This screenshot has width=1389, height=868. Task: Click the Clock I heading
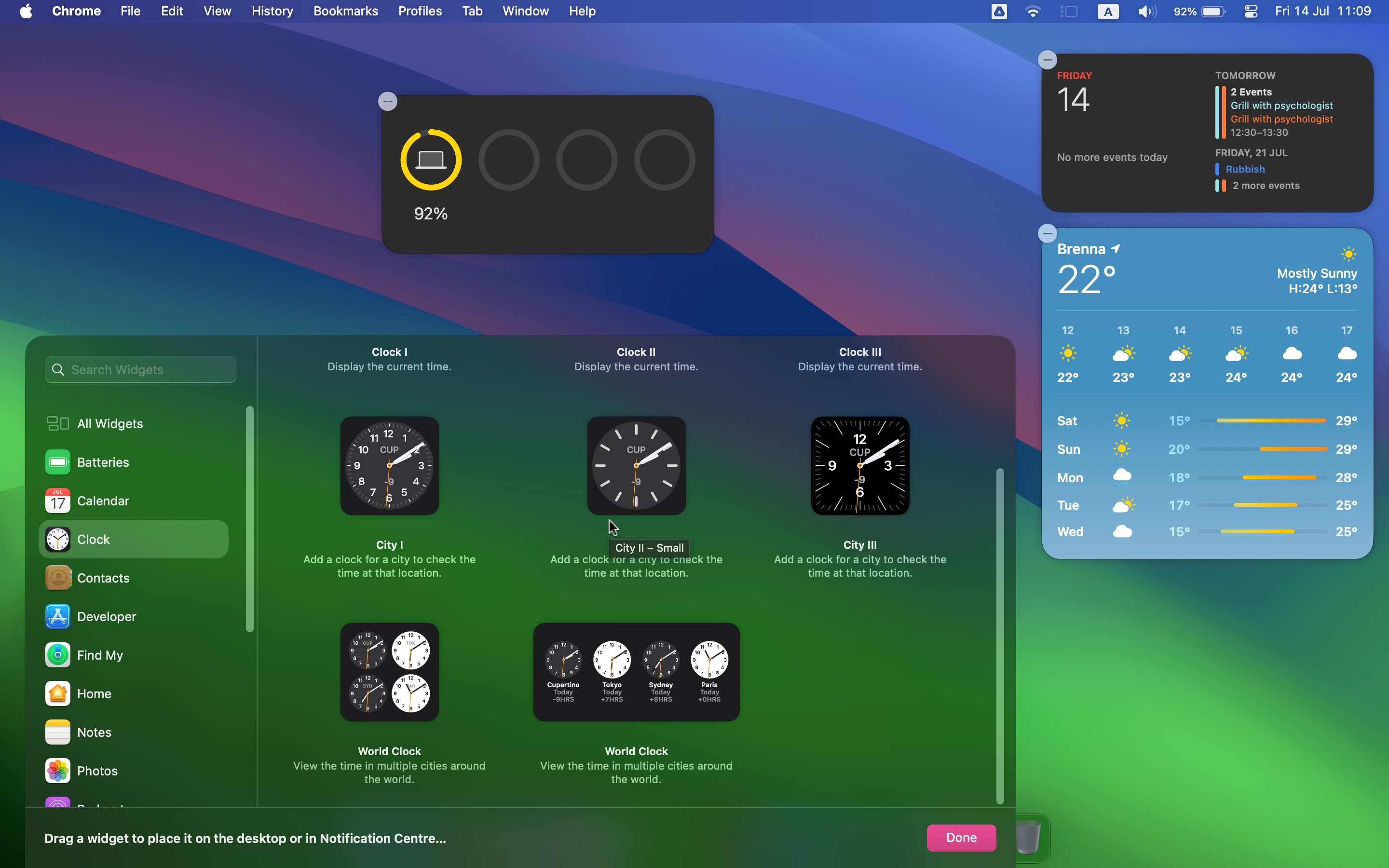point(389,352)
